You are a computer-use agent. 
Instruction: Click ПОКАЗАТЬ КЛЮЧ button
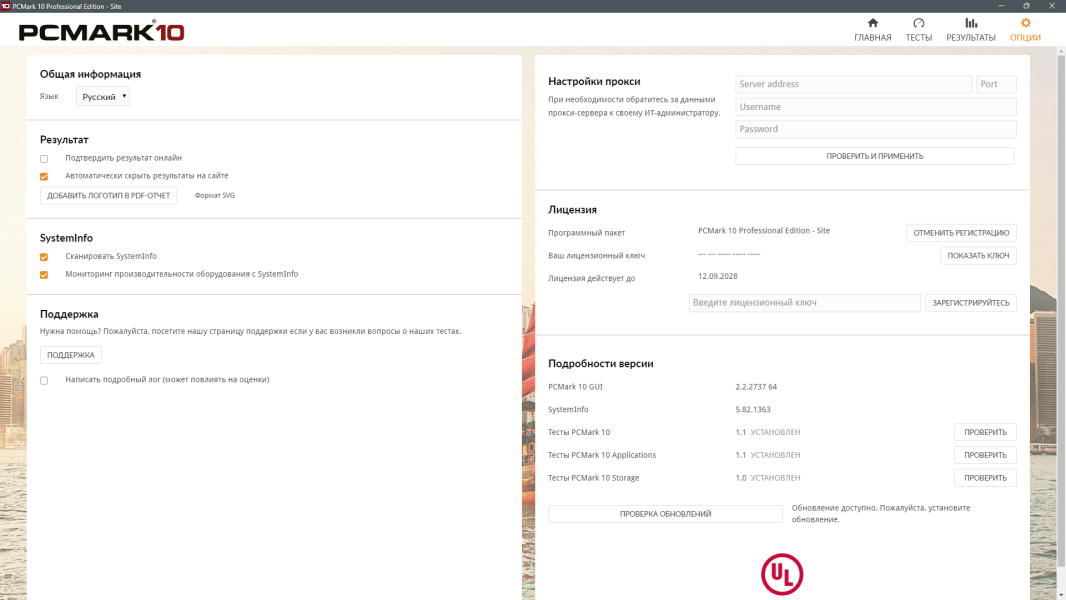coord(978,255)
